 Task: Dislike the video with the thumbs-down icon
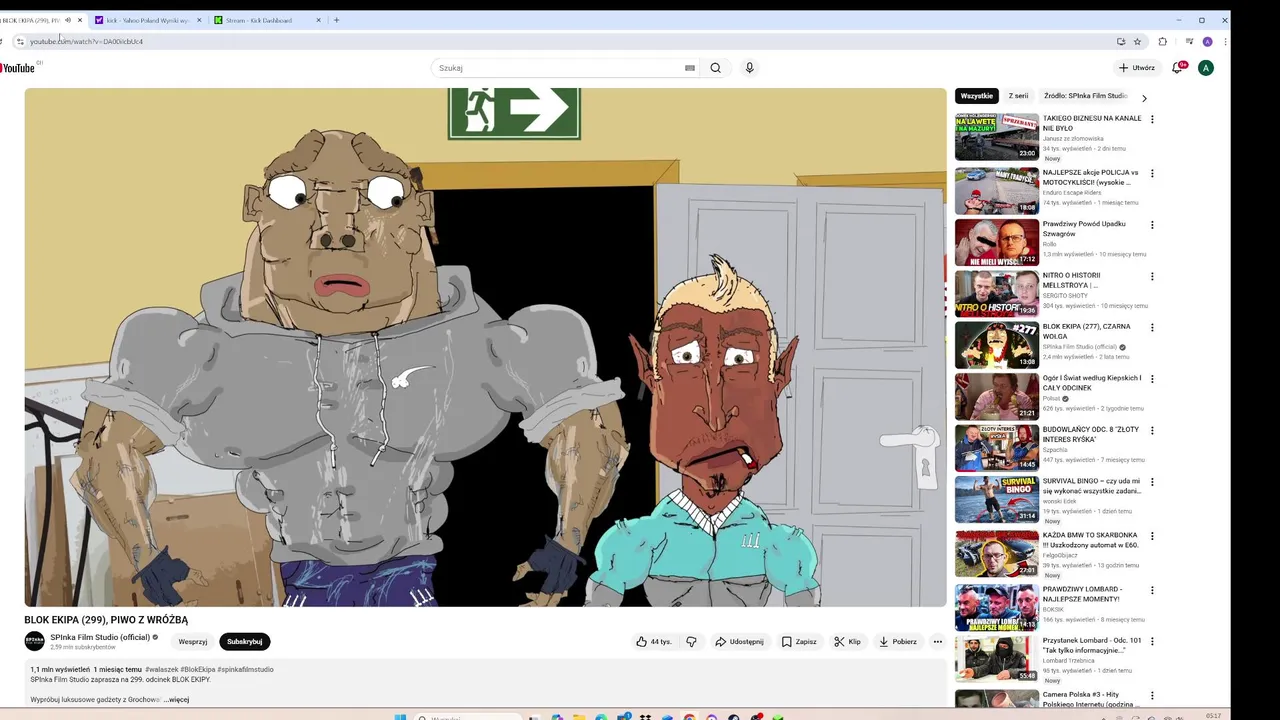(x=691, y=642)
